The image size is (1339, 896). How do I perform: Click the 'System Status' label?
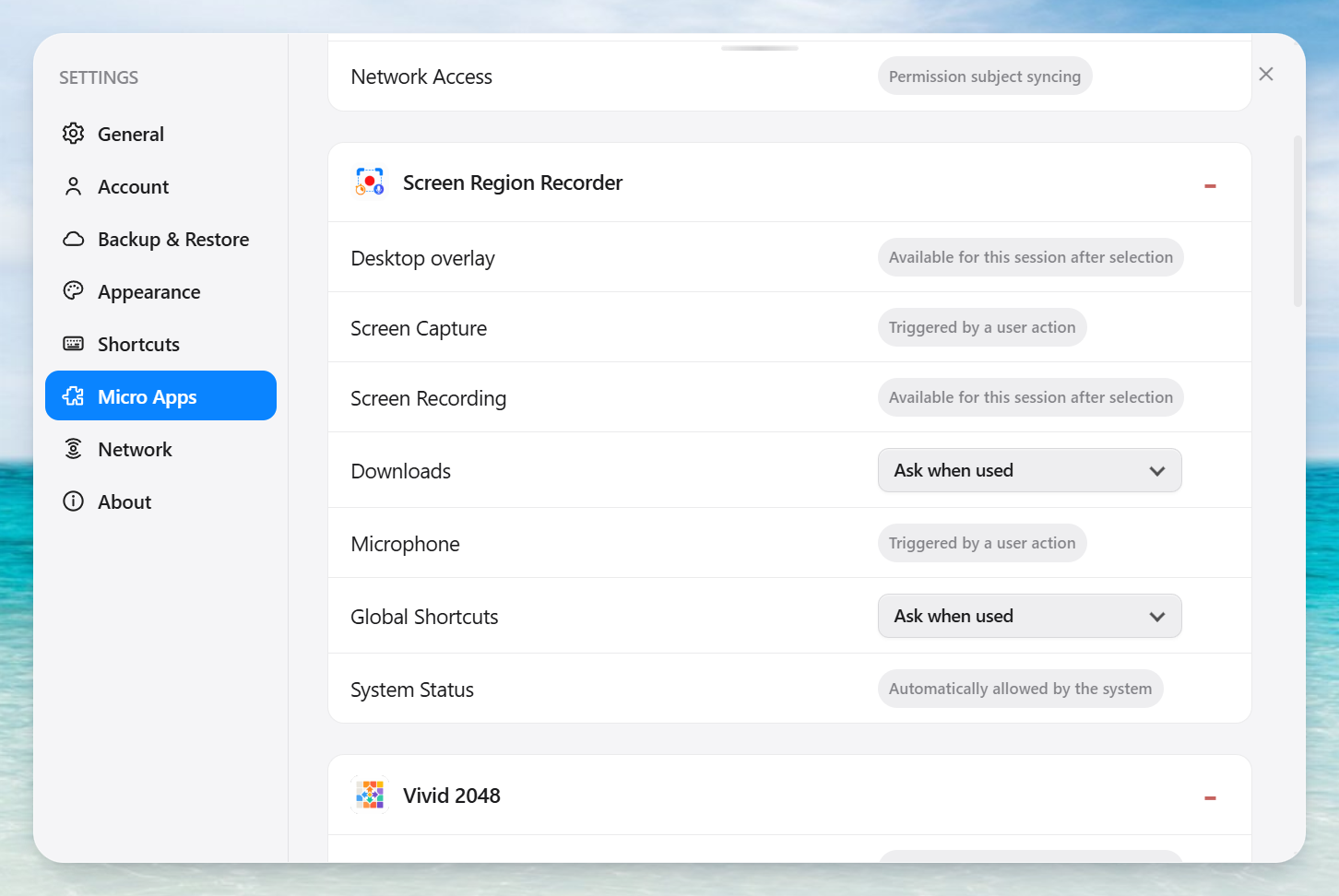[412, 690]
